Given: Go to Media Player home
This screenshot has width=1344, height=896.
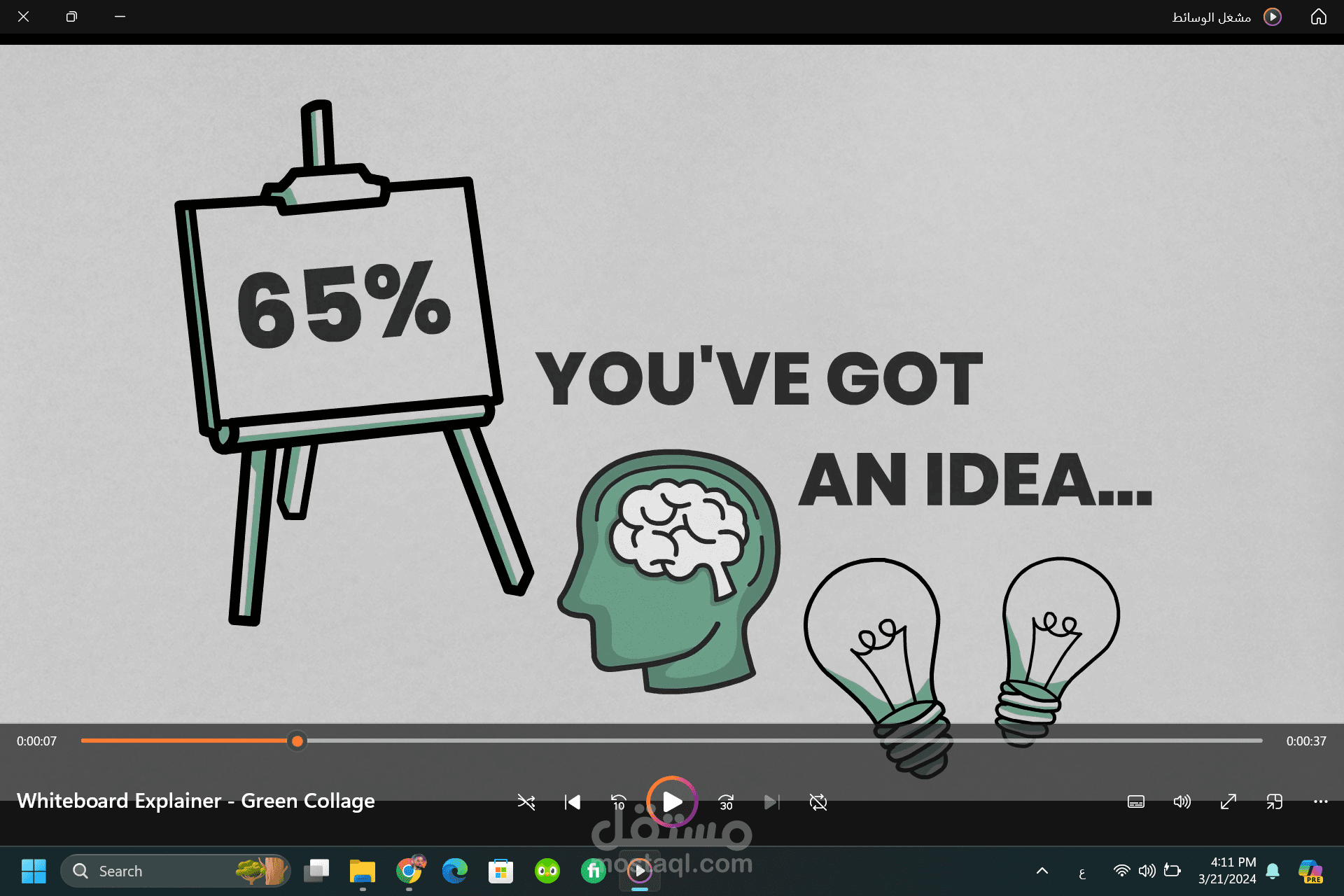Looking at the screenshot, I should tap(1318, 17).
